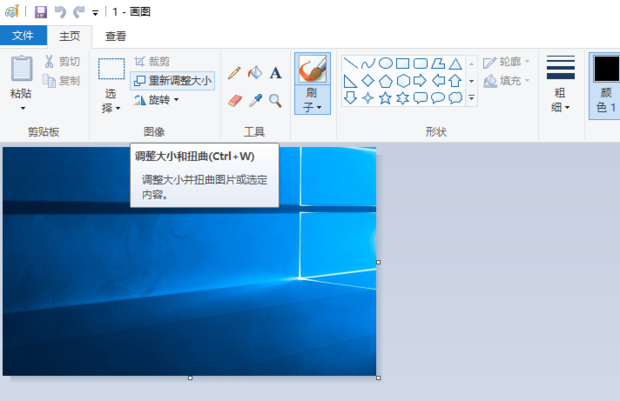Click the shapes gallery scroll up arrow
The height and width of the screenshot is (401, 620).
(471, 63)
